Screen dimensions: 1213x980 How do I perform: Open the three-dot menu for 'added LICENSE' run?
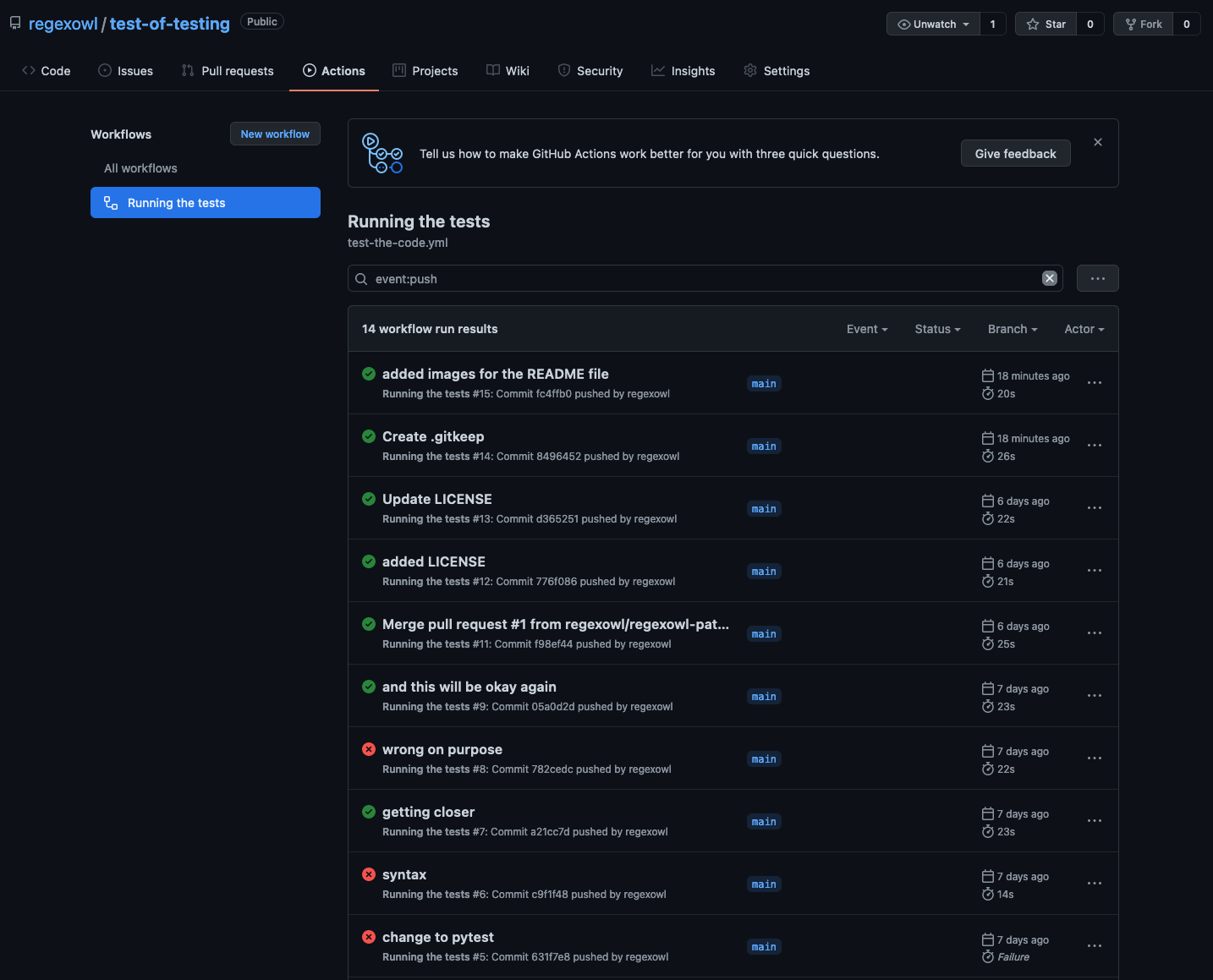(x=1095, y=571)
